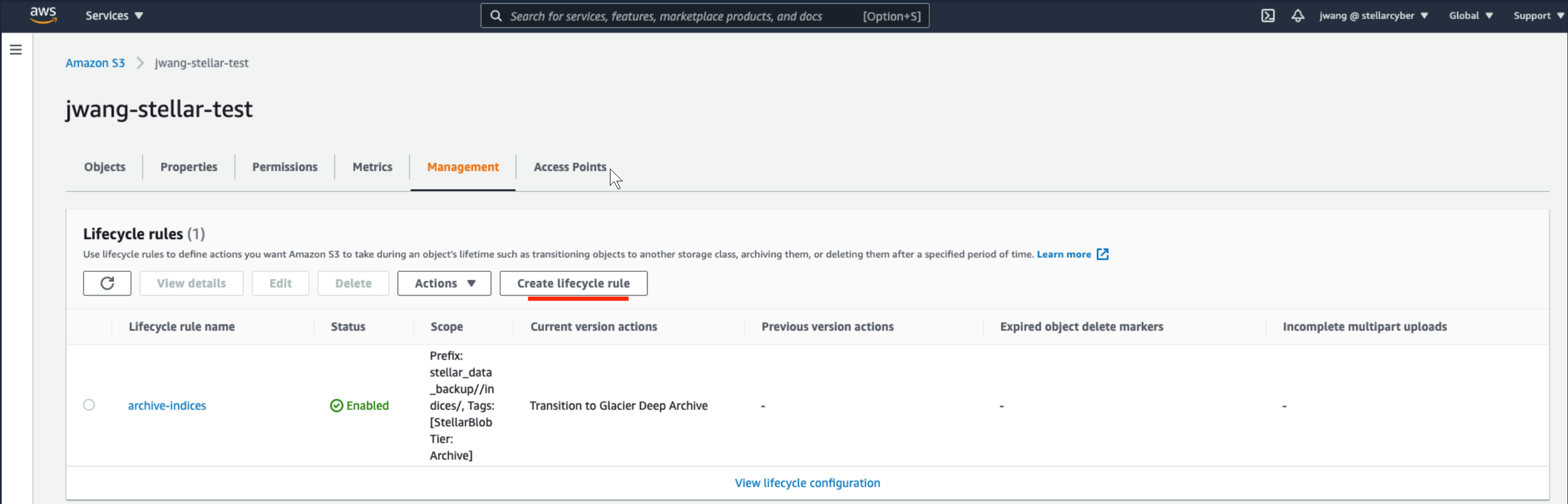Image resolution: width=1568 pixels, height=504 pixels.
Task: Switch to the Permissions tab
Action: coord(284,167)
